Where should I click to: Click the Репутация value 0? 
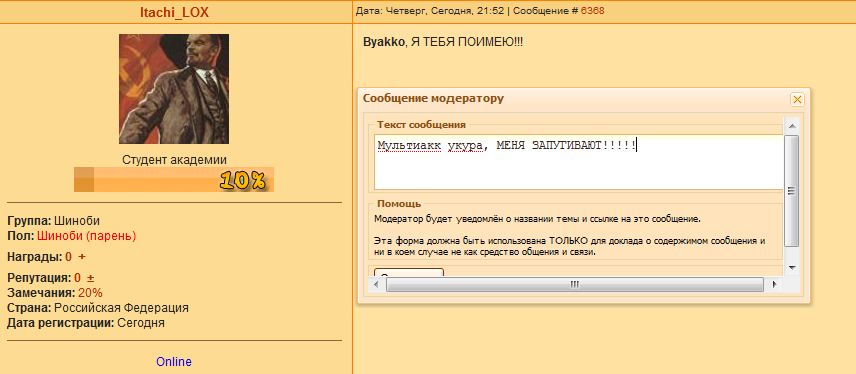coord(78,277)
